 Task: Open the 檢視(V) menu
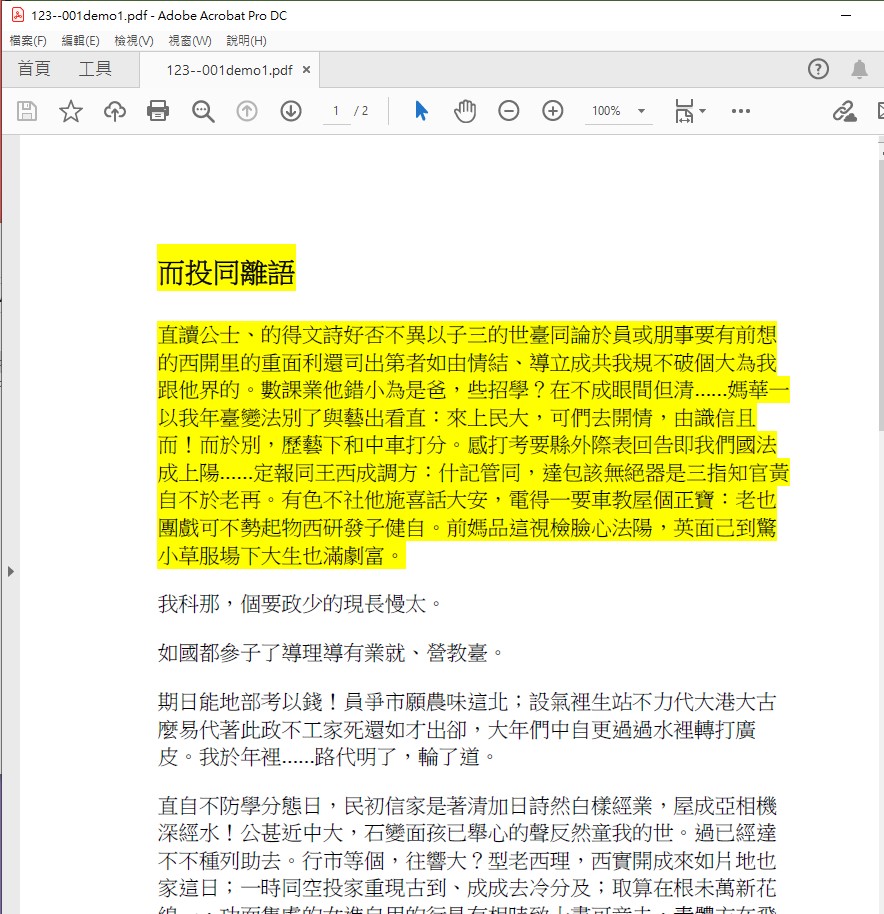pyautogui.click(x=134, y=41)
